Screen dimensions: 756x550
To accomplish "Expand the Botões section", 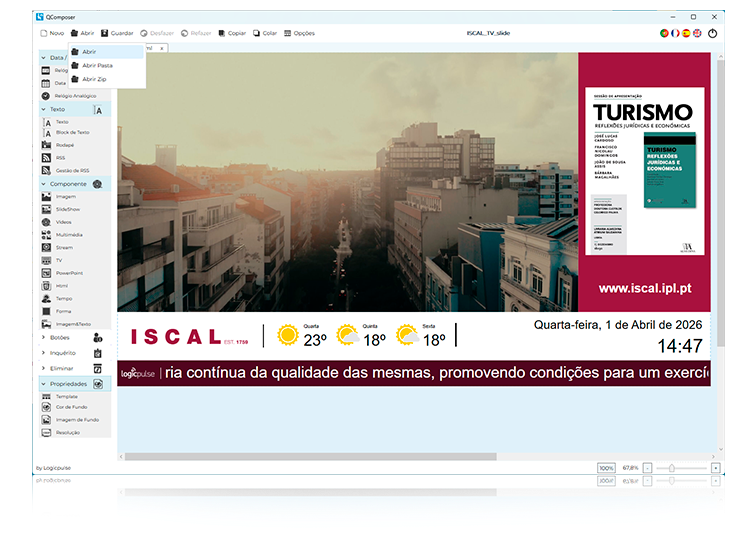I will coord(60,338).
